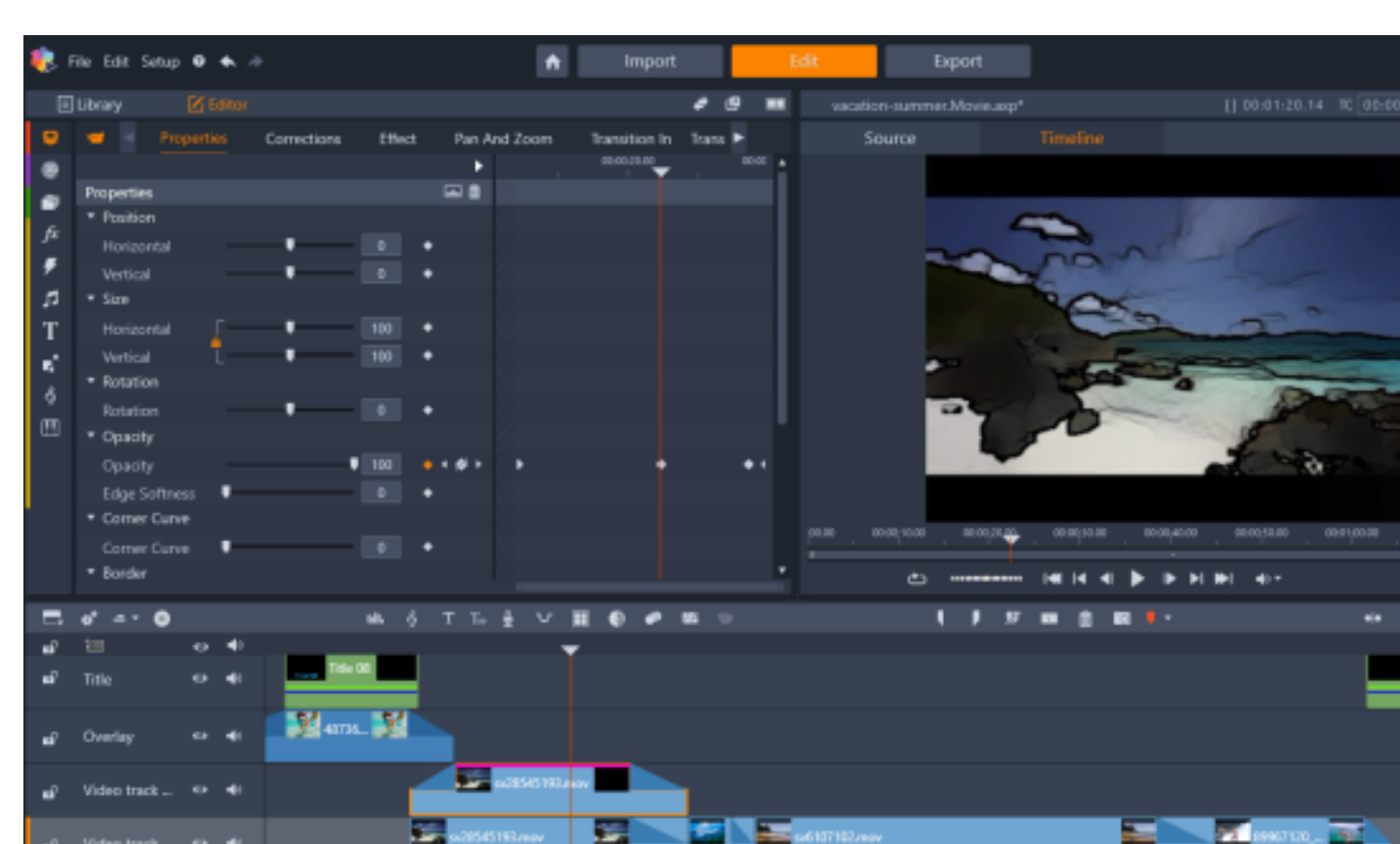Go to next Opacity keyframe arrow
The height and width of the screenshot is (844, 1400).
click(478, 464)
